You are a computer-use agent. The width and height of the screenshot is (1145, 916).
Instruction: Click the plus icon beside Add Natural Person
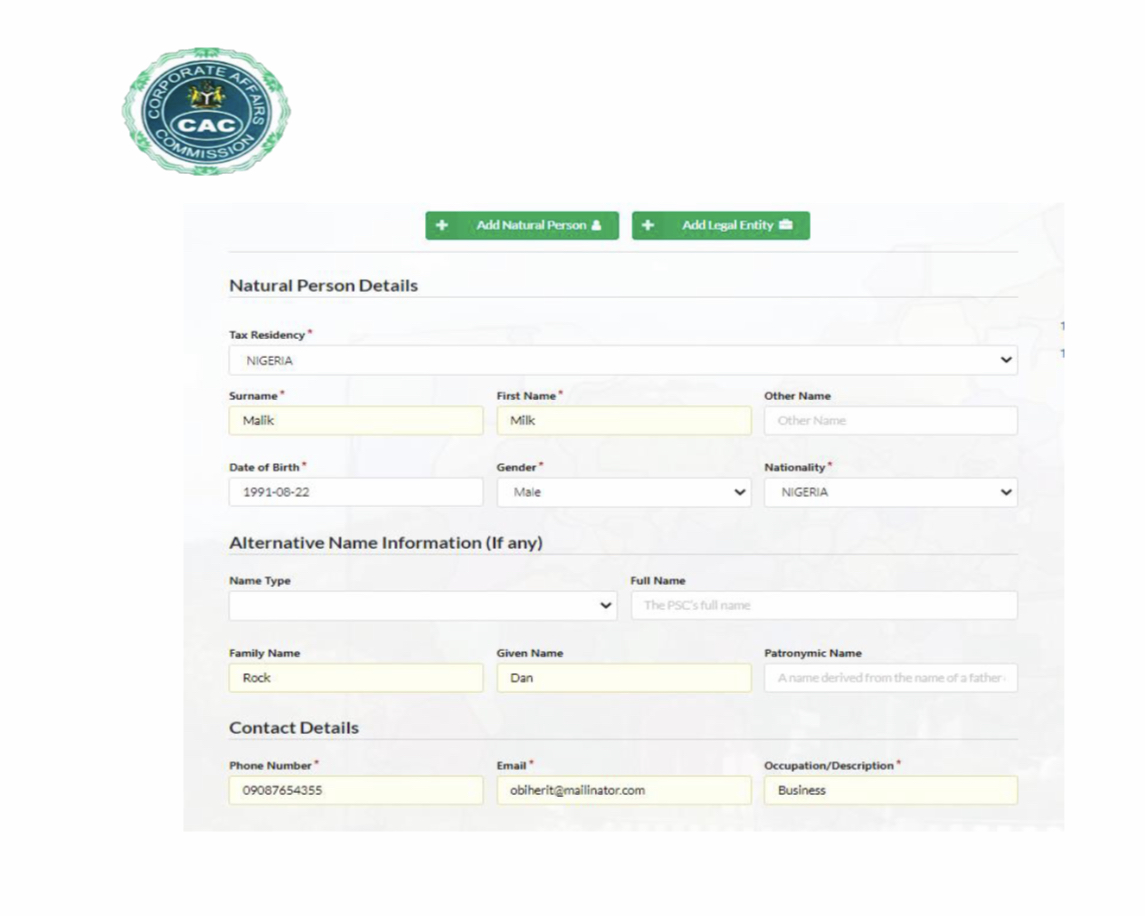click(442, 225)
